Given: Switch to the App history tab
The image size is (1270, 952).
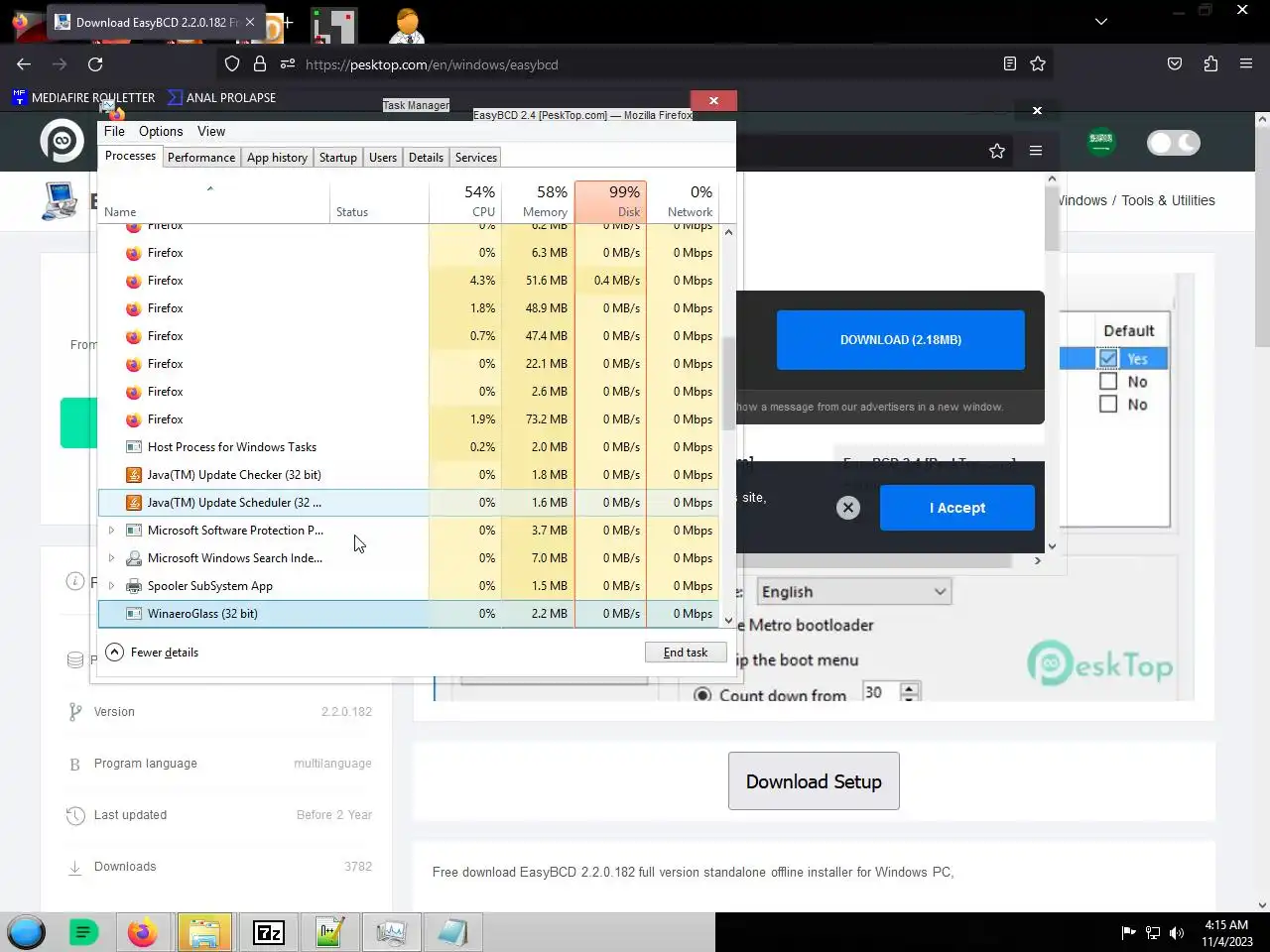Looking at the screenshot, I should click(277, 158).
